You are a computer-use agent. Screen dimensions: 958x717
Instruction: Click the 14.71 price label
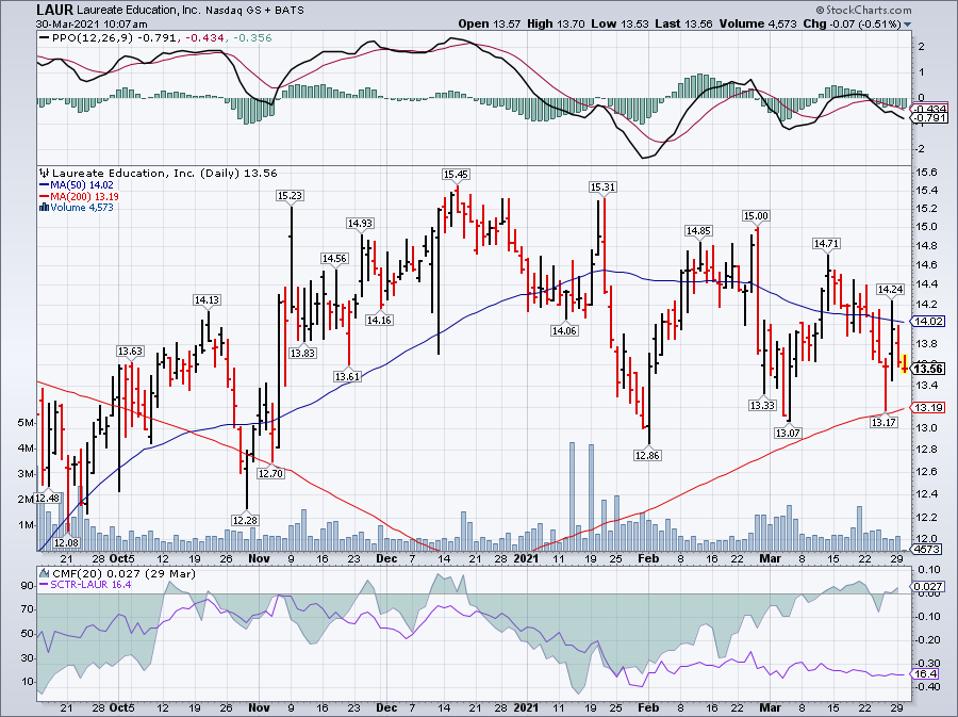click(826, 244)
